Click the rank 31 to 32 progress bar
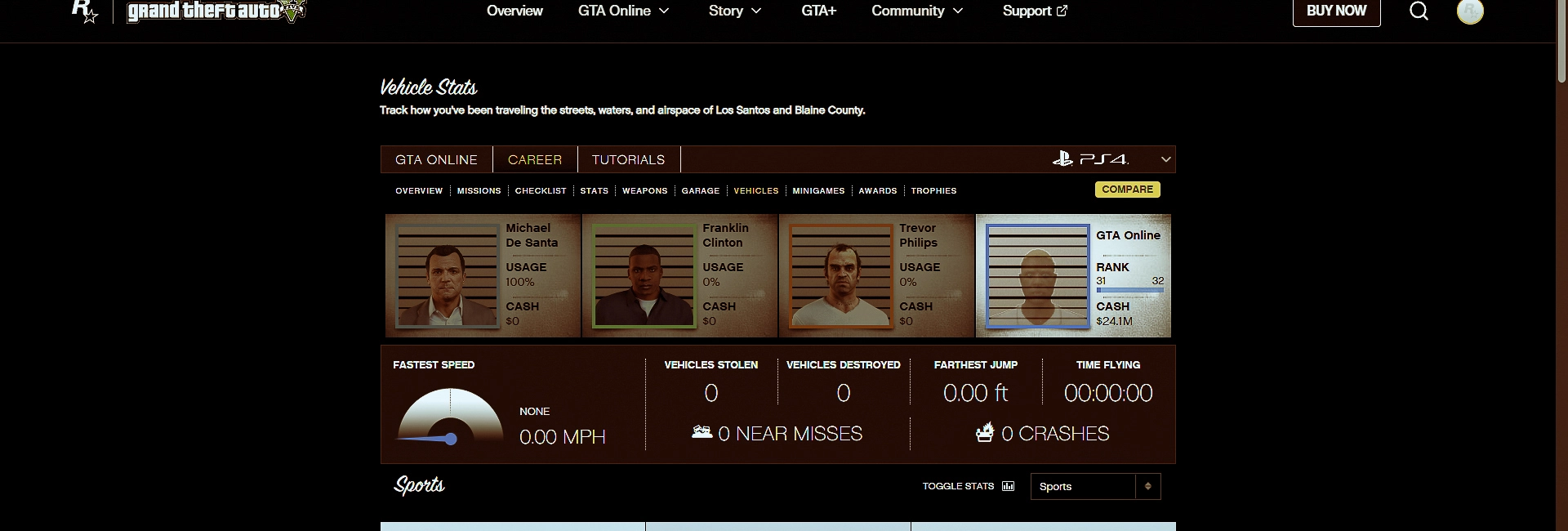 [1129, 290]
